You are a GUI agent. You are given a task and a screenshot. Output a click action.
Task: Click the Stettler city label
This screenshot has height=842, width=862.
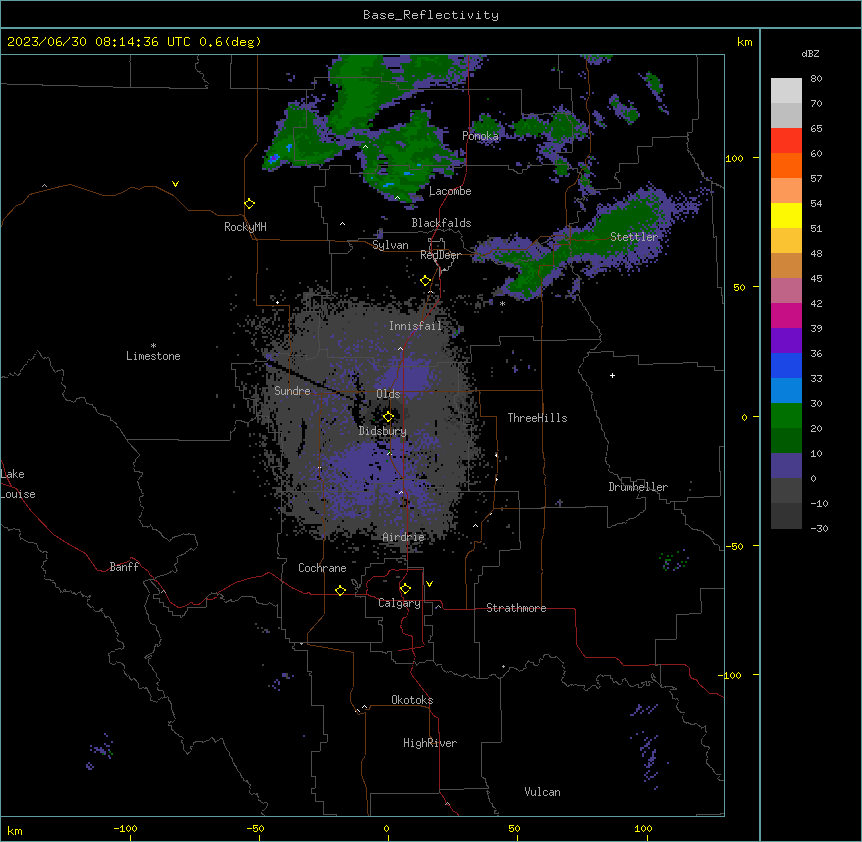[634, 237]
